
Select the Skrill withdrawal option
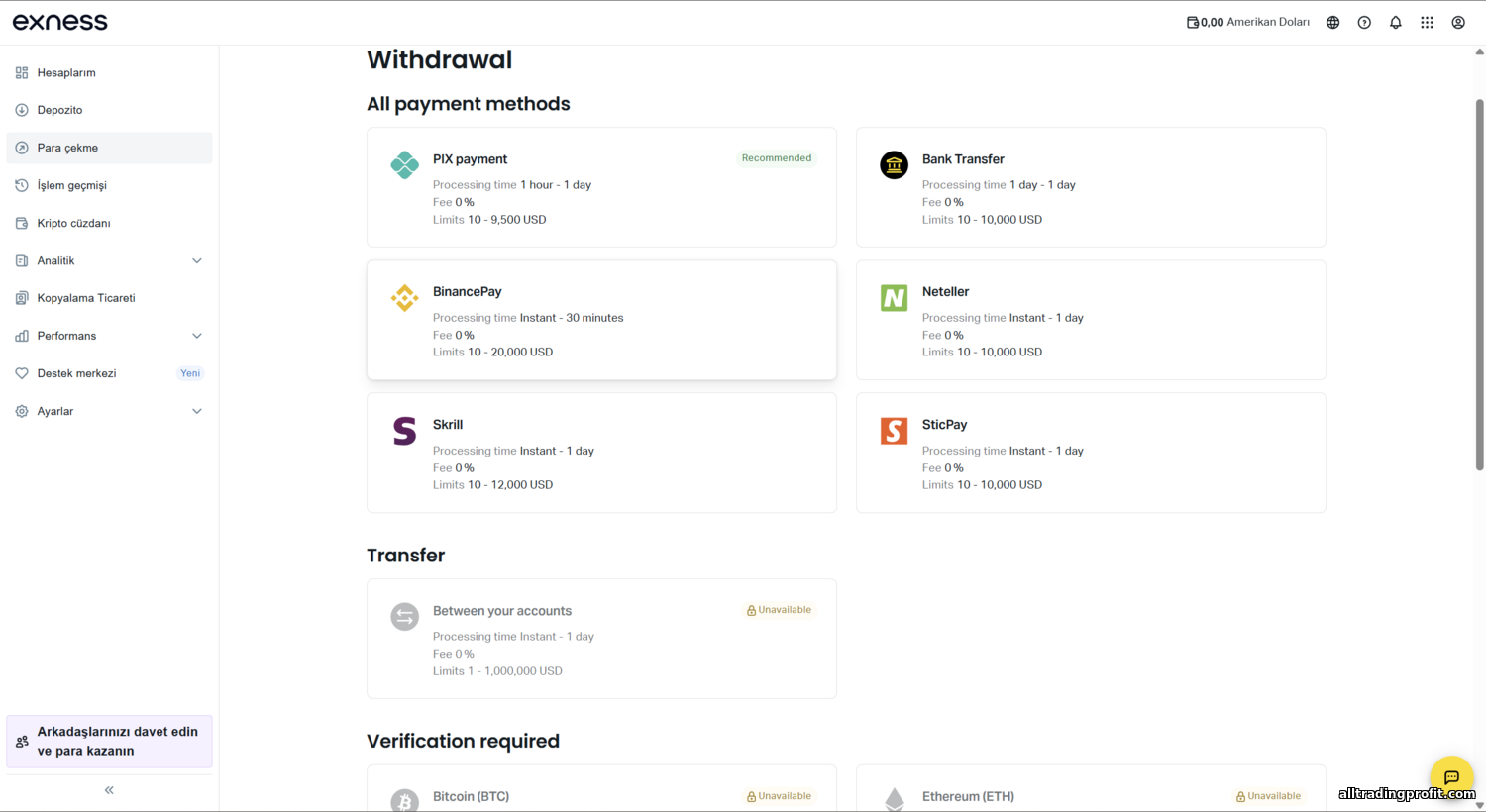601,453
